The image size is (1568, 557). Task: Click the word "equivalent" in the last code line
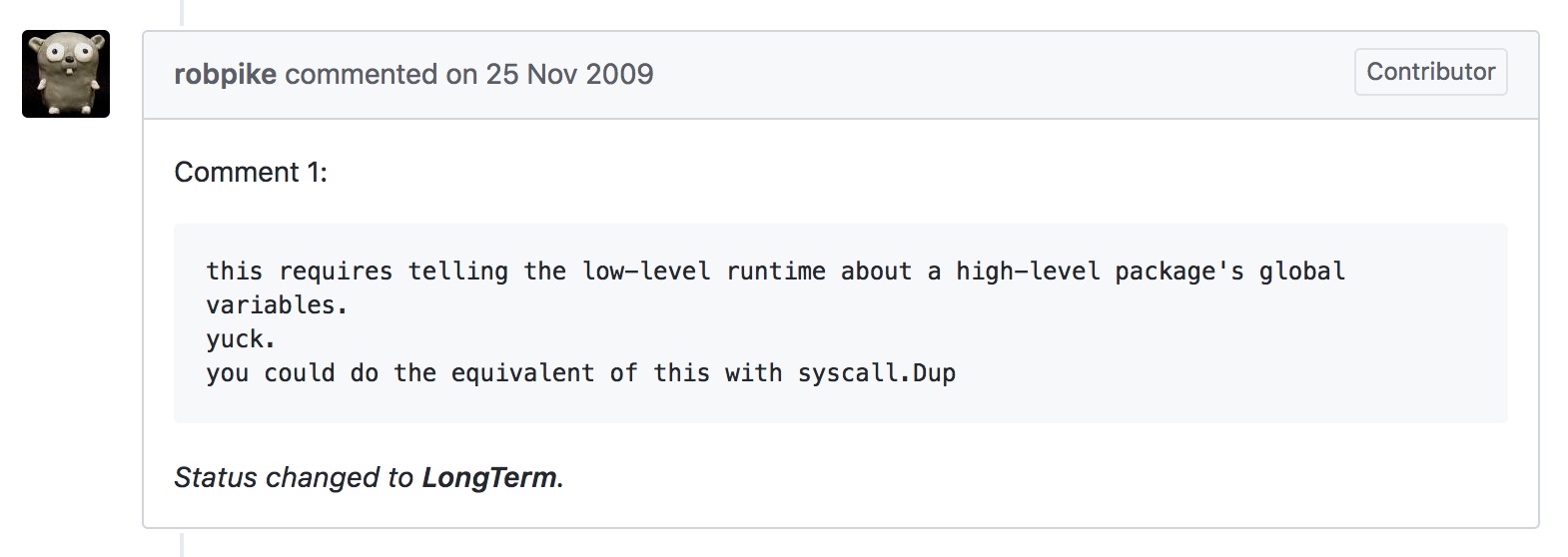coord(522,373)
